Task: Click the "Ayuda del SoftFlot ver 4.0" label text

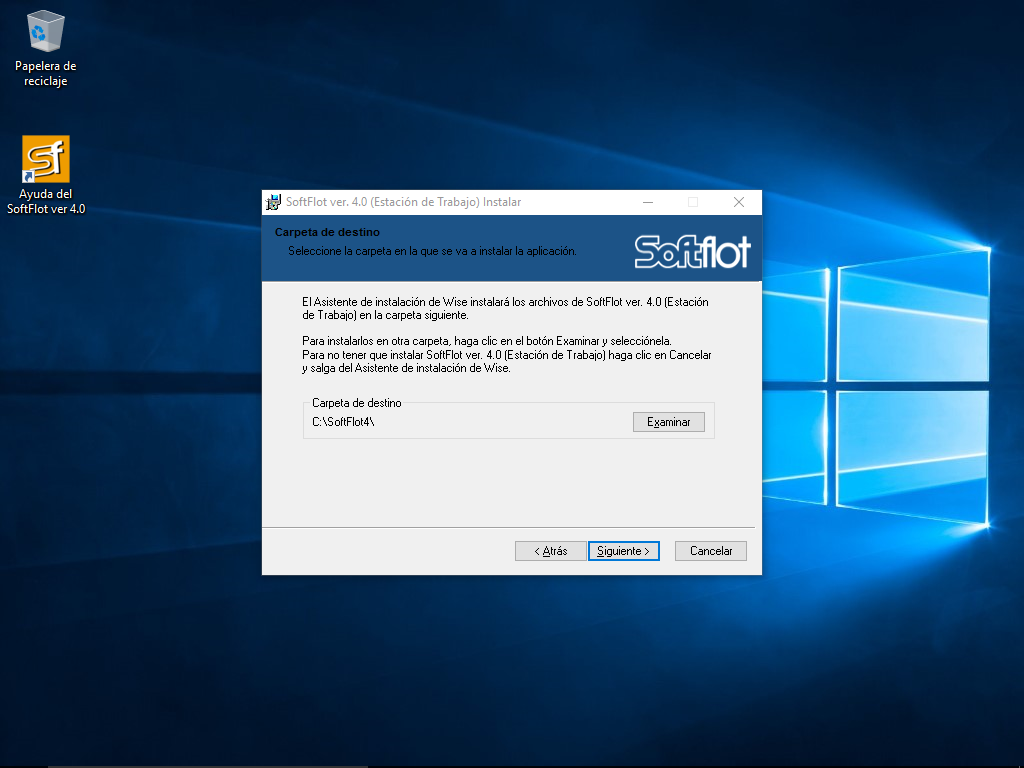Action: (x=46, y=201)
